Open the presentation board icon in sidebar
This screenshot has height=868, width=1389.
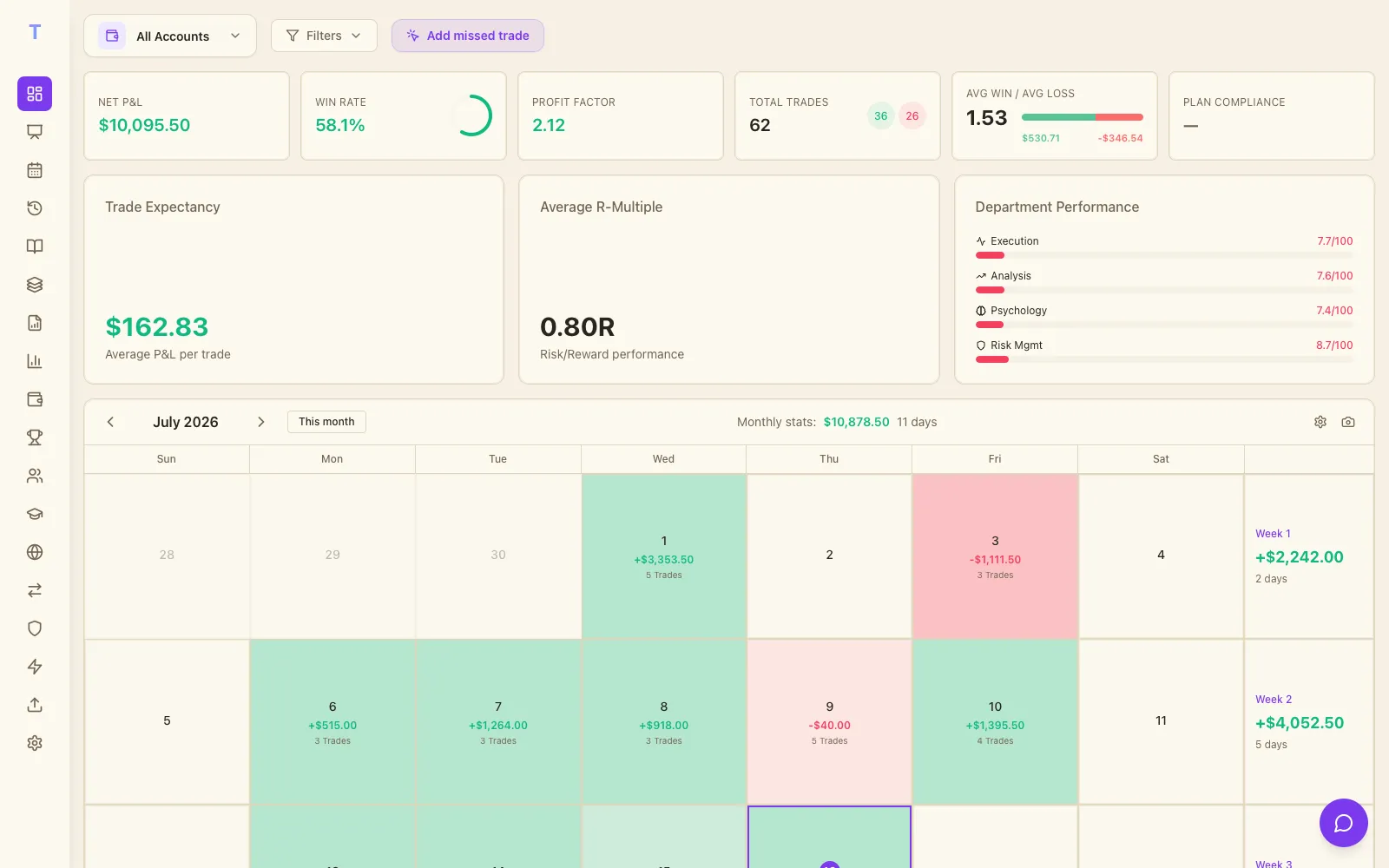pyautogui.click(x=35, y=132)
